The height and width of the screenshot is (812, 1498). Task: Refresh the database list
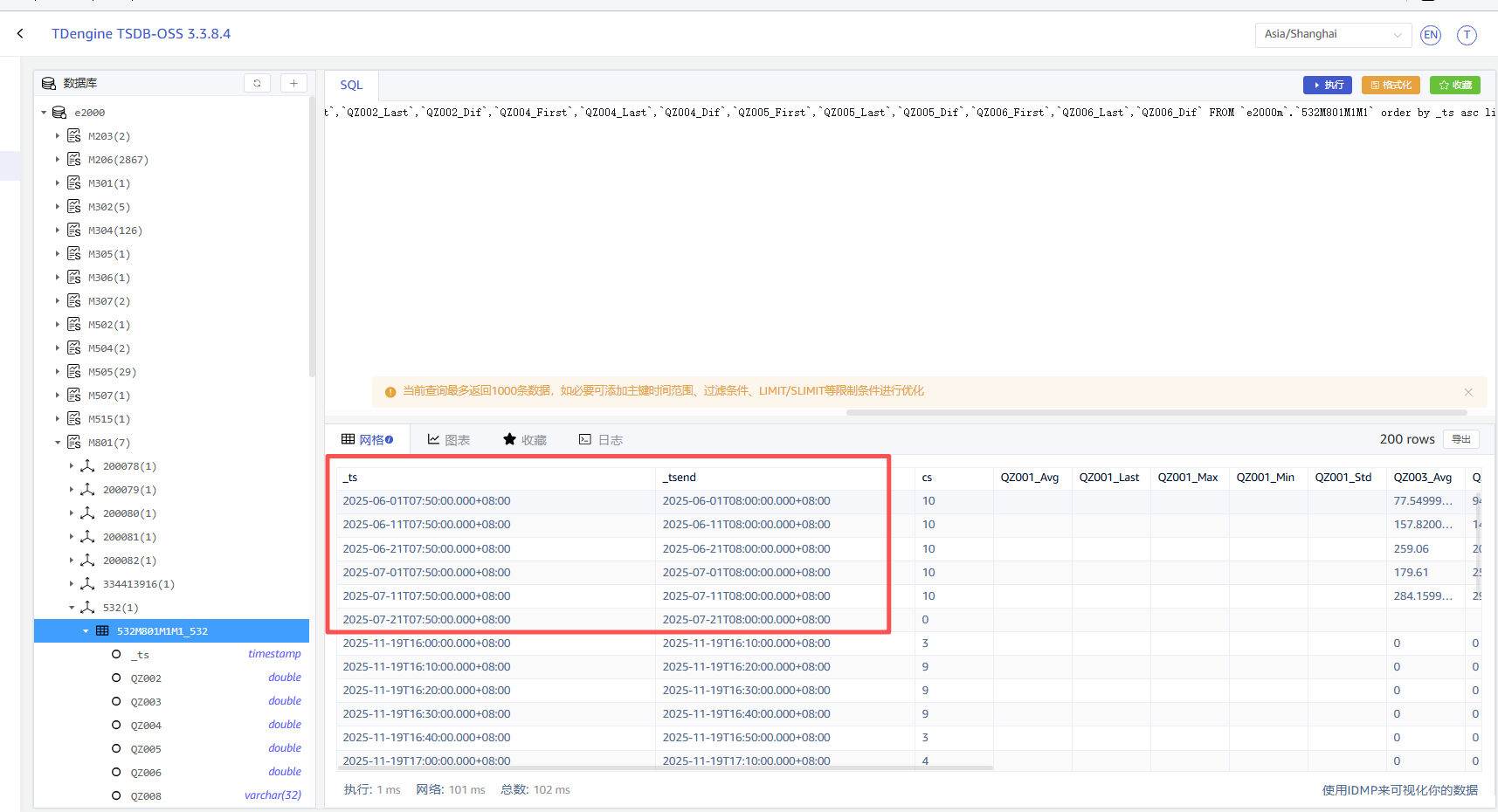(x=257, y=83)
